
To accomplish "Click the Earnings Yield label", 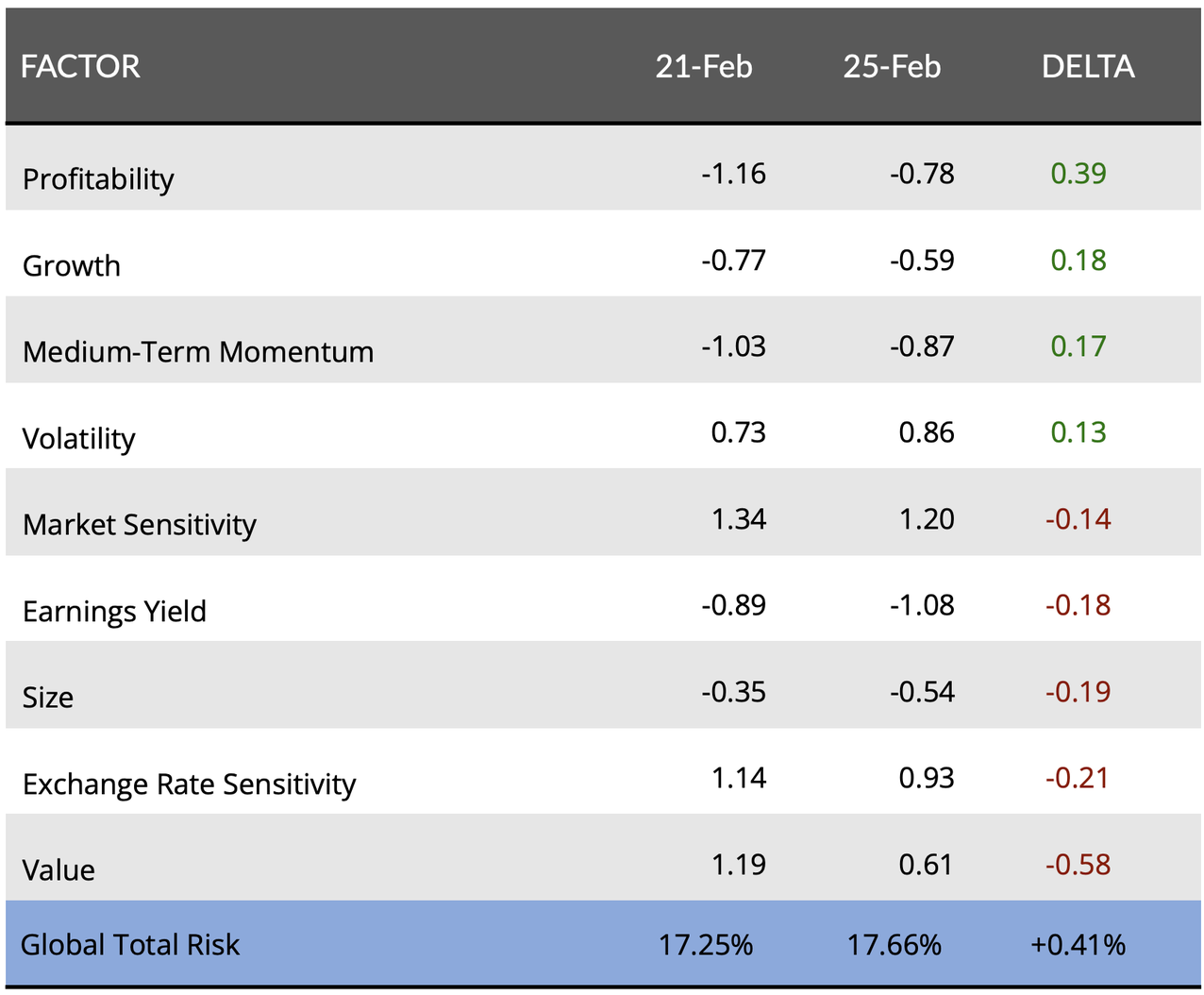I will (114, 611).
